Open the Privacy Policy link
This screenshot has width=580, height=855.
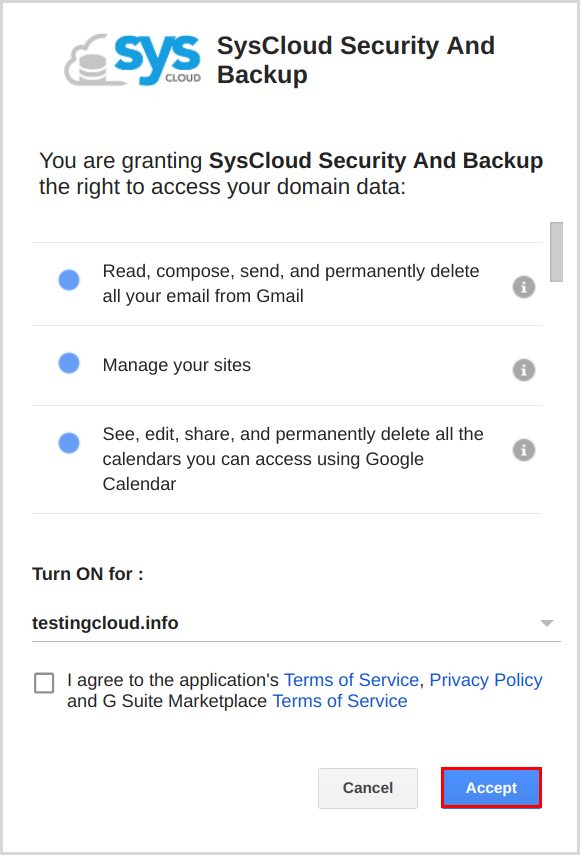pyautogui.click(x=486, y=680)
